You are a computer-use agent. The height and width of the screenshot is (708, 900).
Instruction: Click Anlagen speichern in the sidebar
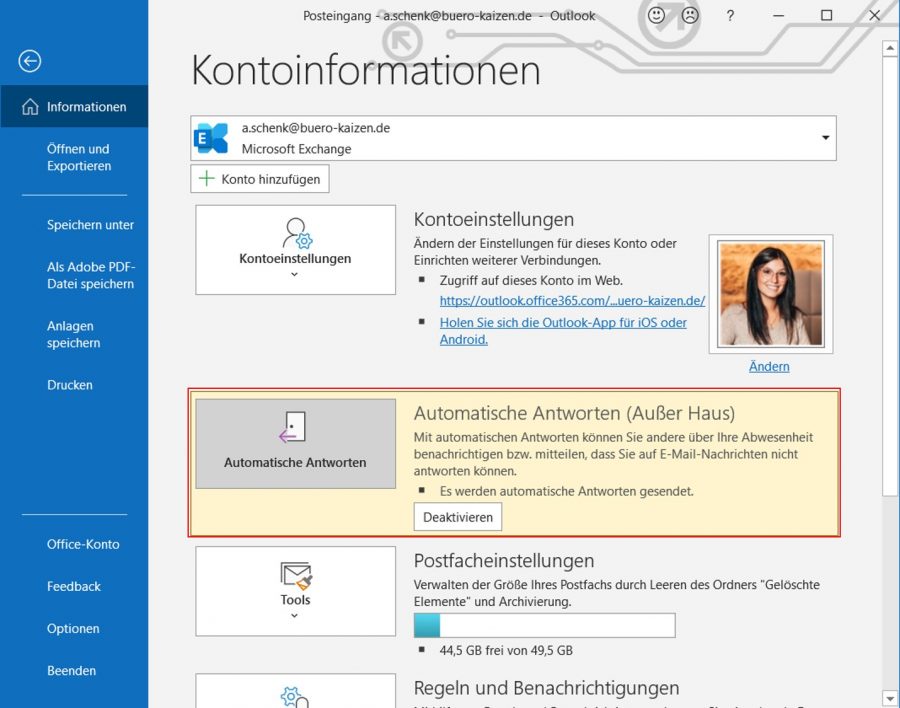73,334
